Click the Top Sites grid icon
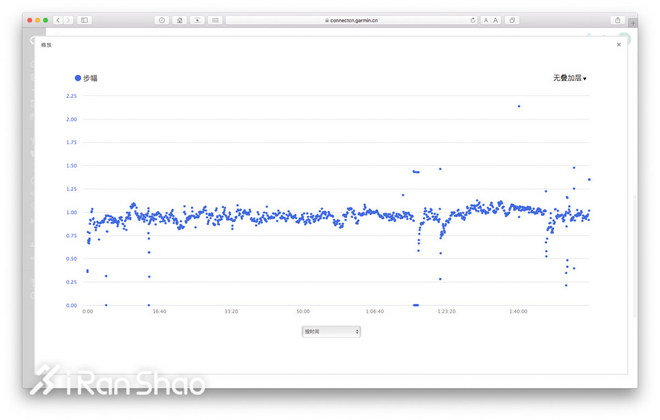The width and height of the screenshot is (660, 420). pyautogui.click(x=214, y=20)
